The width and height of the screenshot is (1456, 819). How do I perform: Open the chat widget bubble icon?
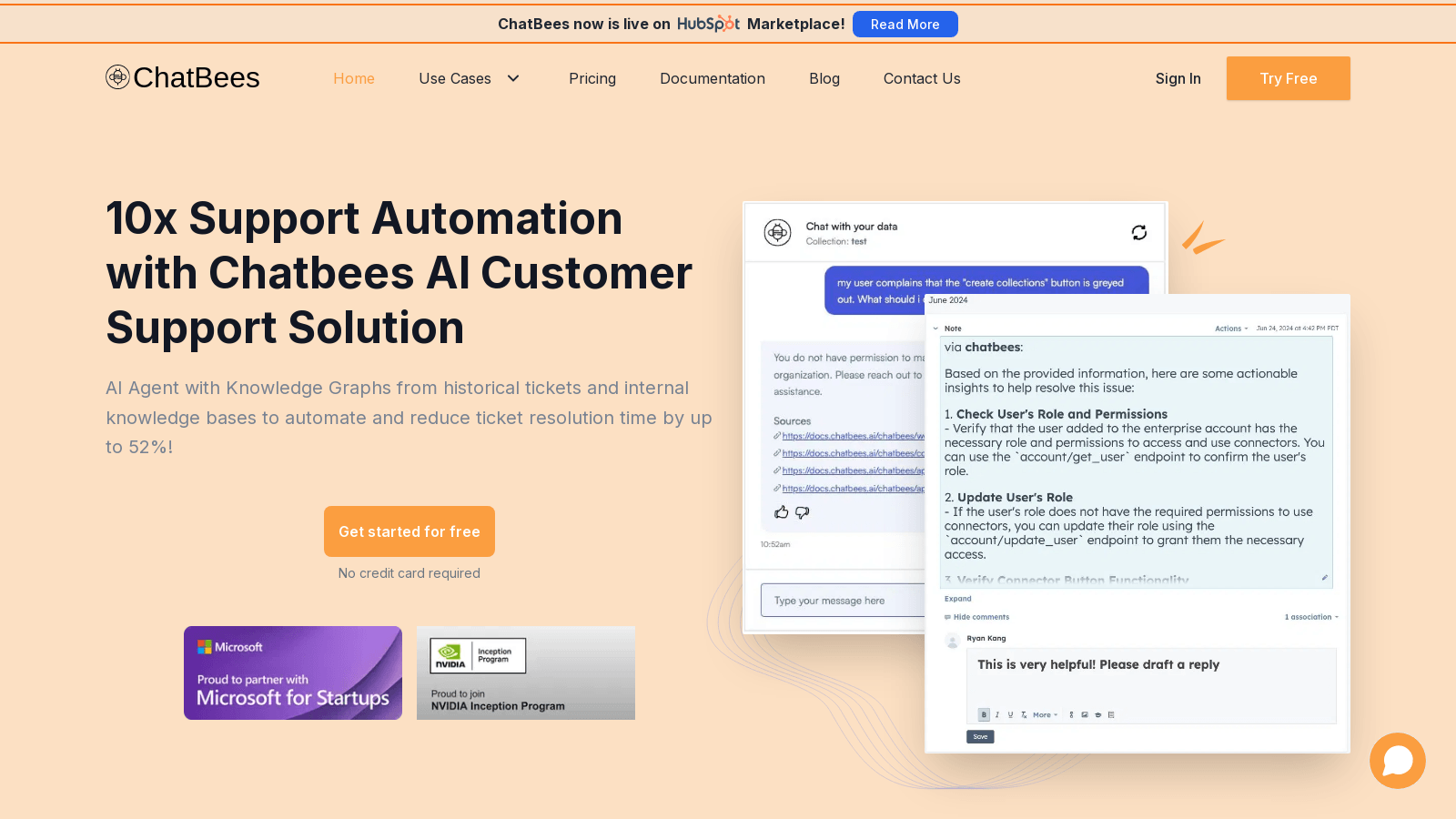coord(1397,761)
